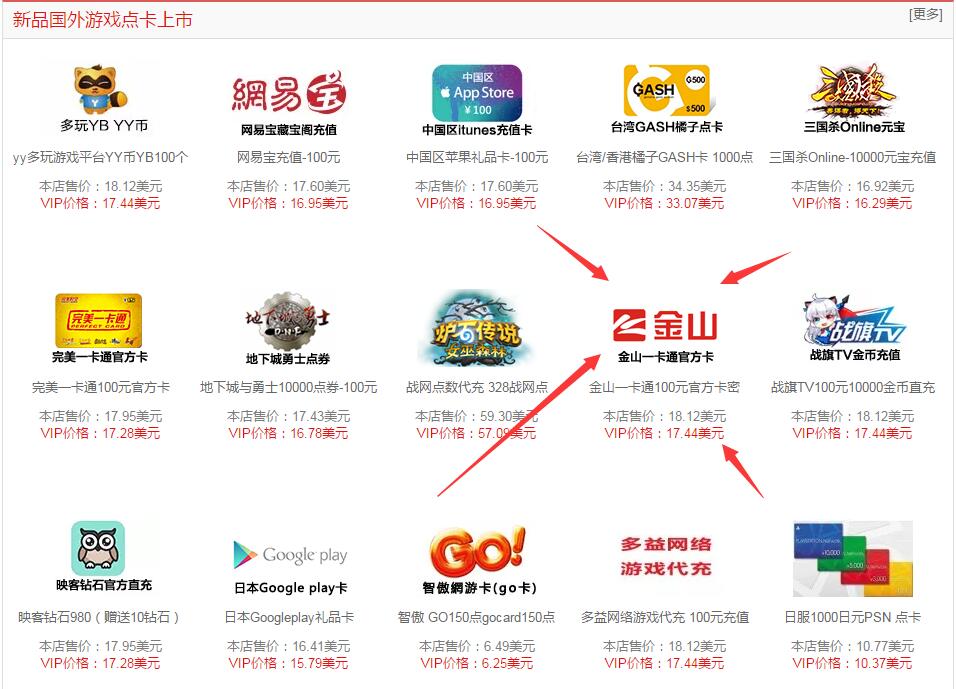Click VIP价格：16.78美元 text
Image resolution: width=956 pixels, height=689 pixels.
[x=288, y=433]
